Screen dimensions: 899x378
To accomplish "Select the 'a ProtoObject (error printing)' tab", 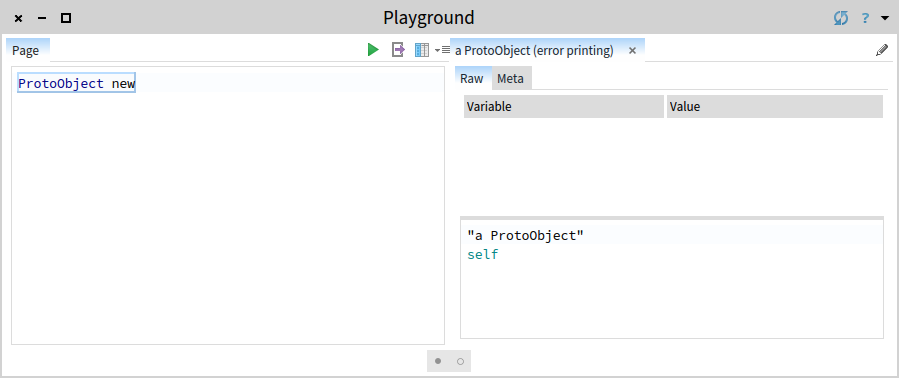I will 534,50.
